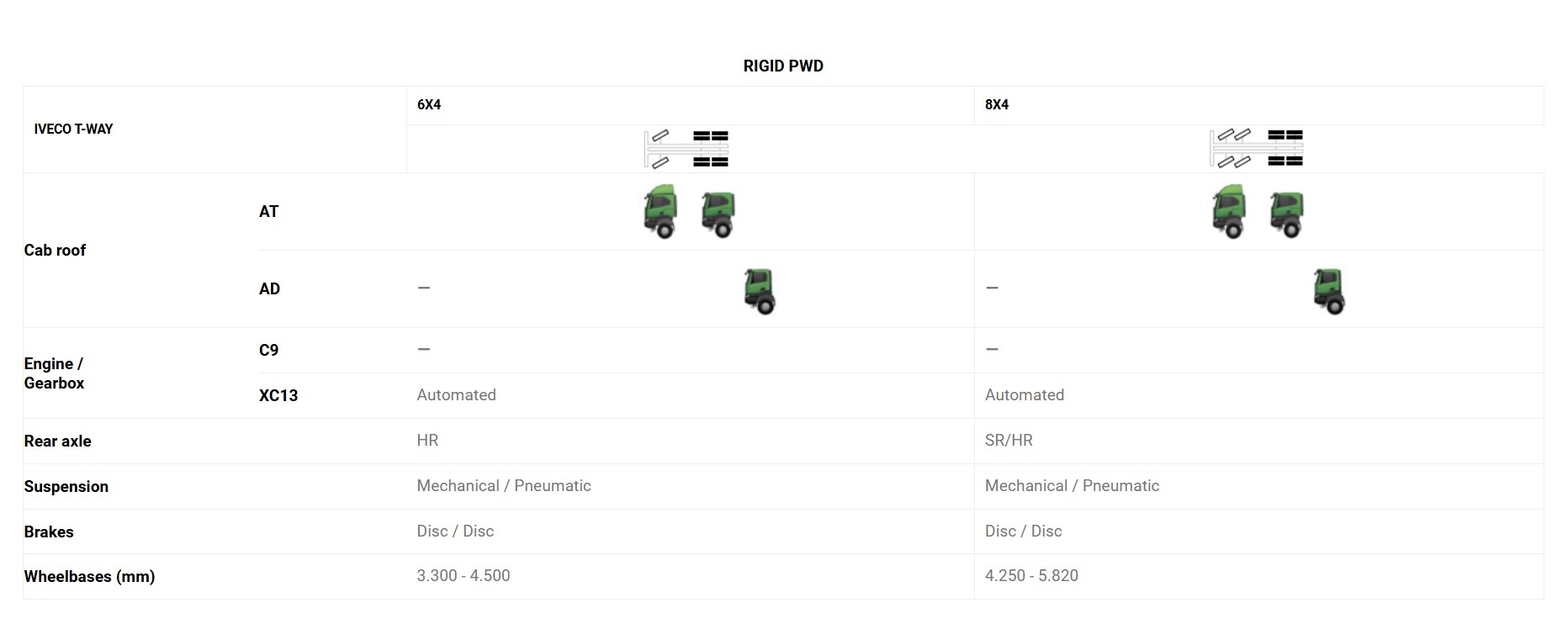The image size is (1568, 624).
Task: Click the AD cab truck under 8X4
Action: click(x=1329, y=291)
